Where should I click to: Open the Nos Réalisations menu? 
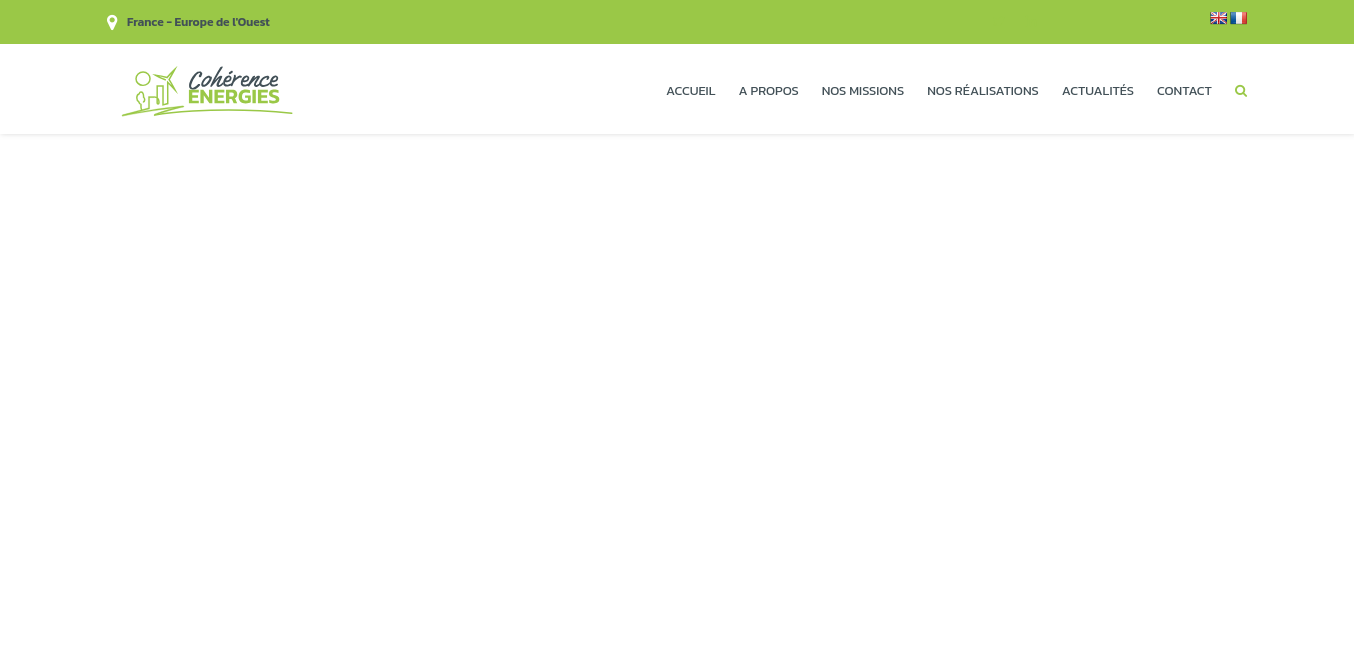pyautogui.click(x=983, y=91)
